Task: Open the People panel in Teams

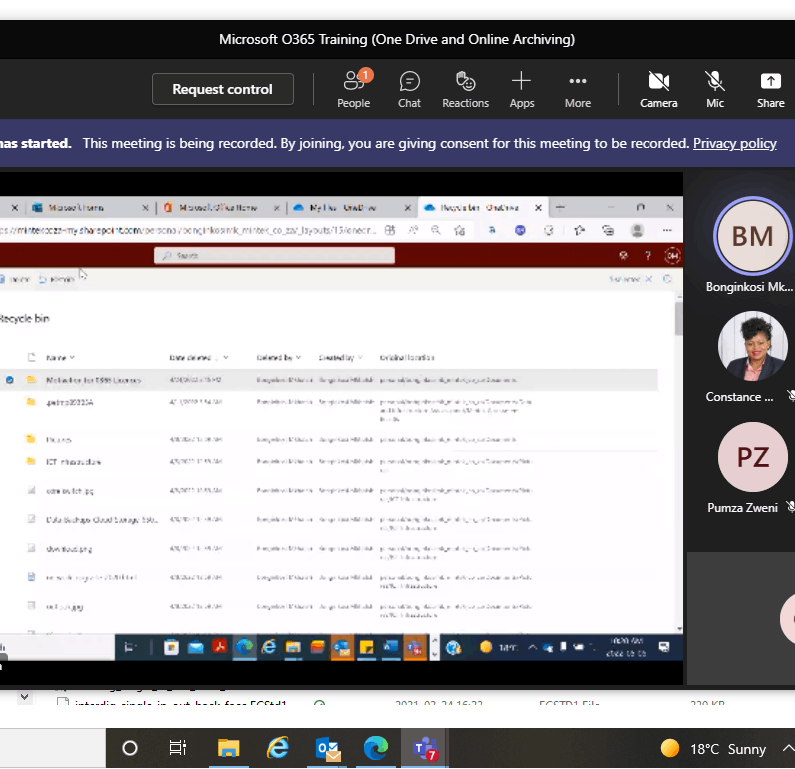Action: (353, 89)
